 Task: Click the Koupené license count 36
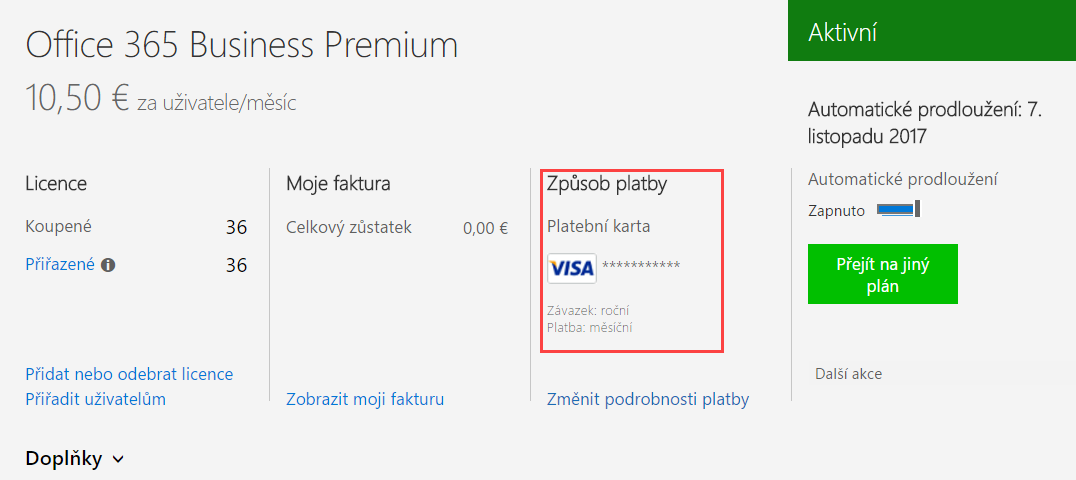pos(236,228)
